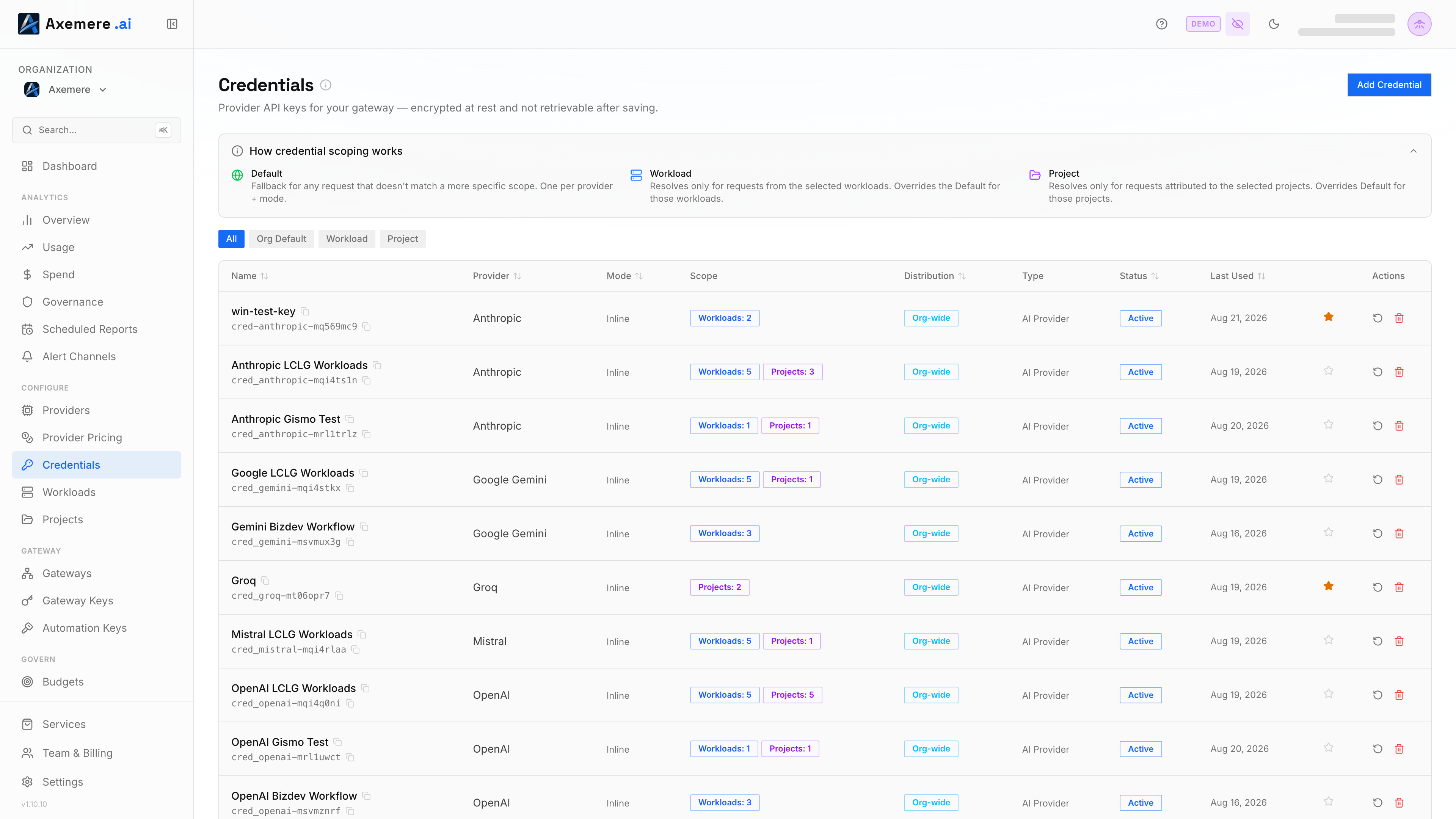Copy the Mistral LCLG Workloads name
Image resolution: width=1456 pixels, height=819 pixels.
point(362,635)
